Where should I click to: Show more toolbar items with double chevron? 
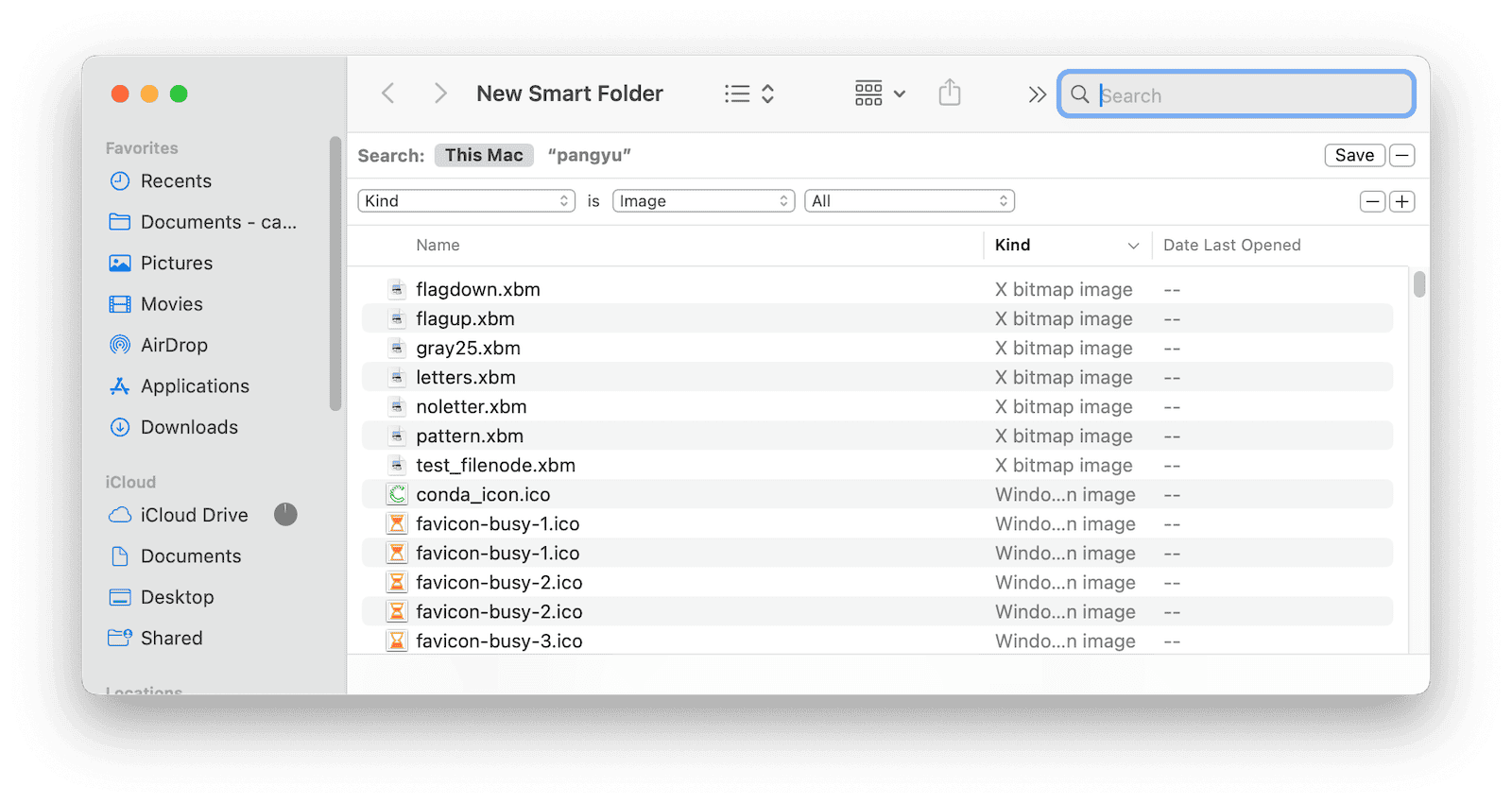[1038, 94]
